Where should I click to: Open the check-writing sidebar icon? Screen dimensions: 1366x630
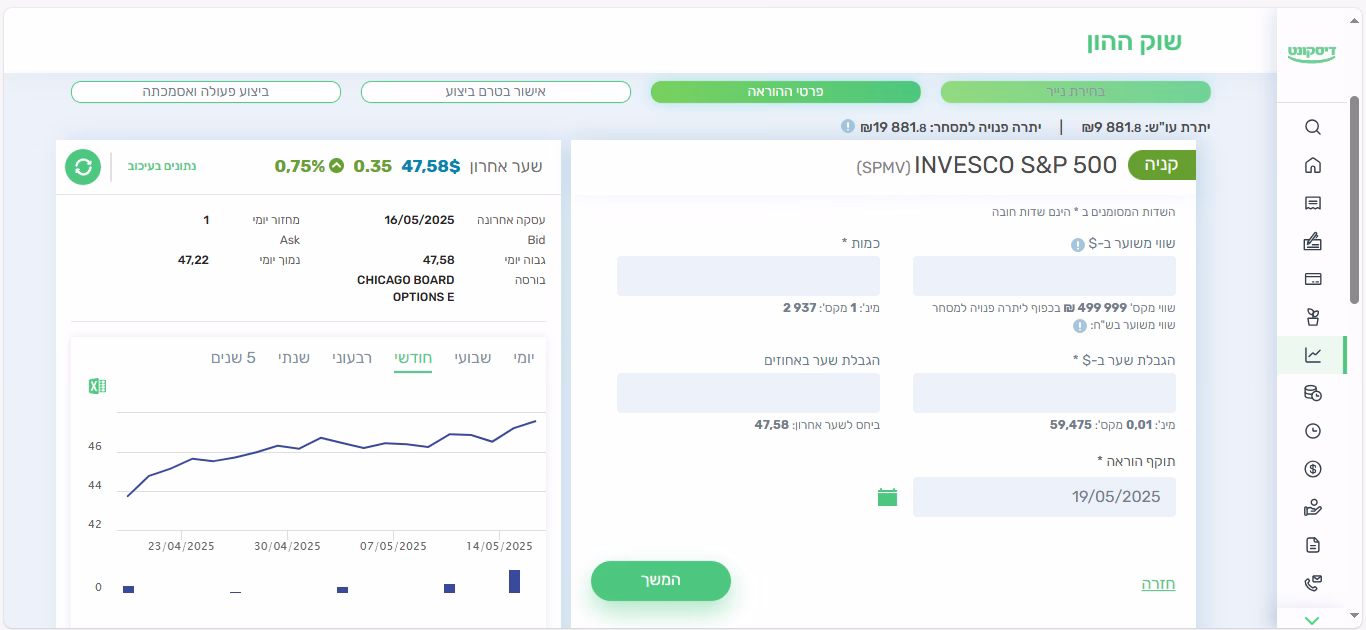click(1313, 241)
